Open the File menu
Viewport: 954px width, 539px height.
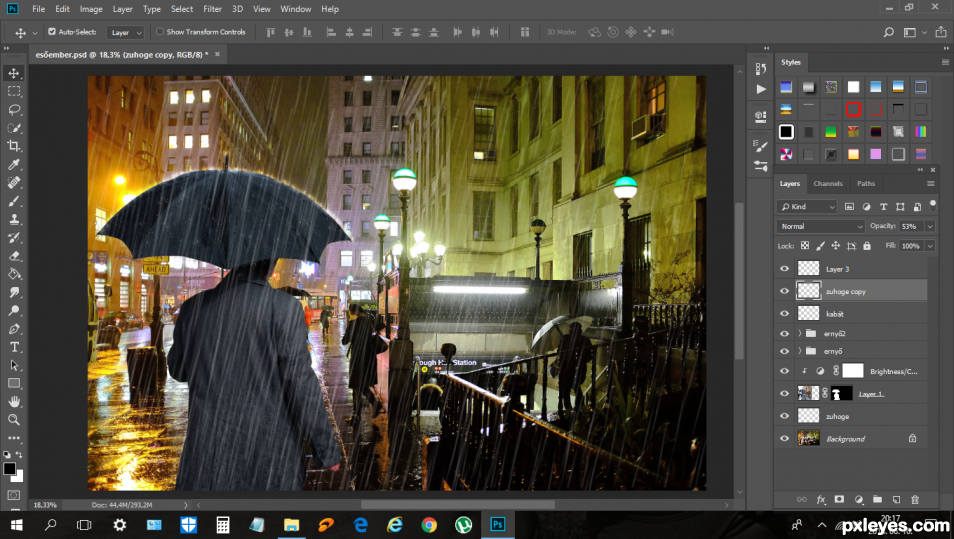(38, 9)
